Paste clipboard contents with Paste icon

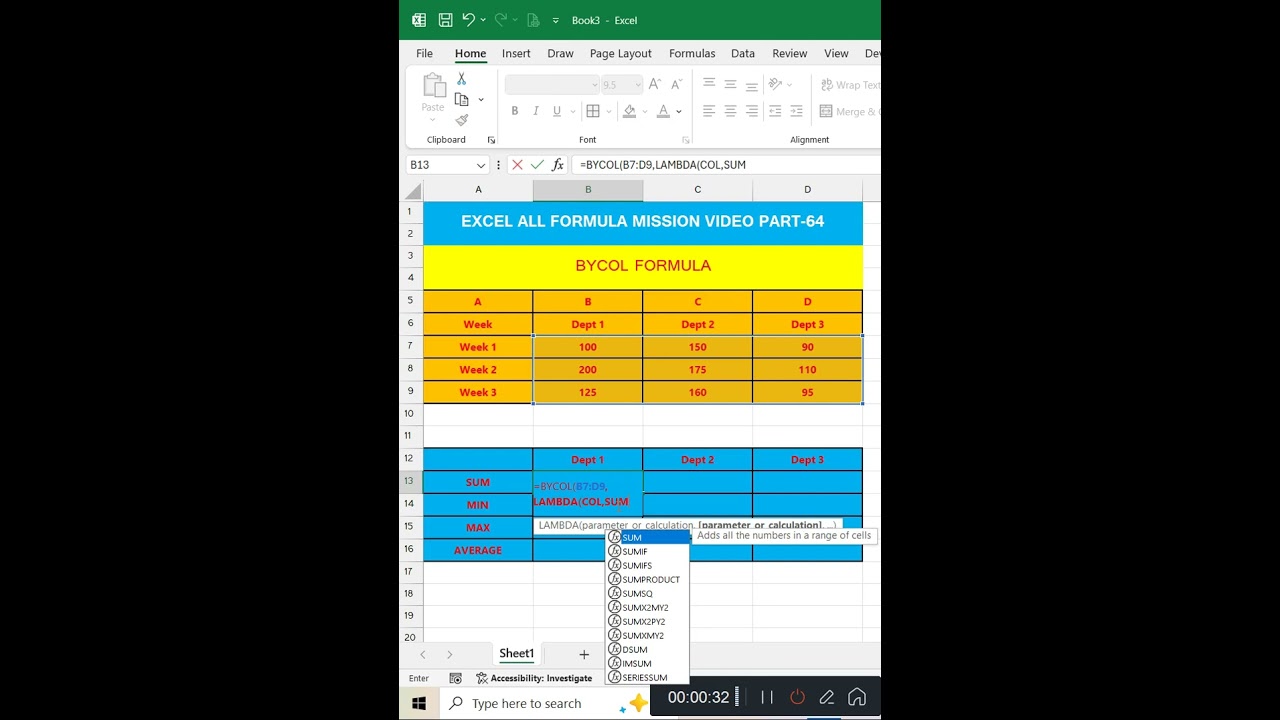(x=433, y=86)
